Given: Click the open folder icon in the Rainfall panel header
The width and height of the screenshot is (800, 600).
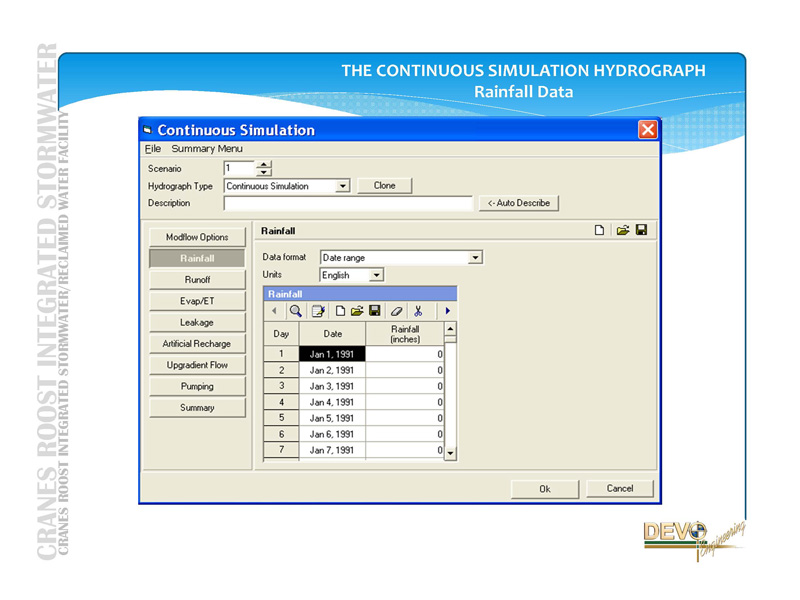Looking at the screenshot, I should [x=622, y=231].
